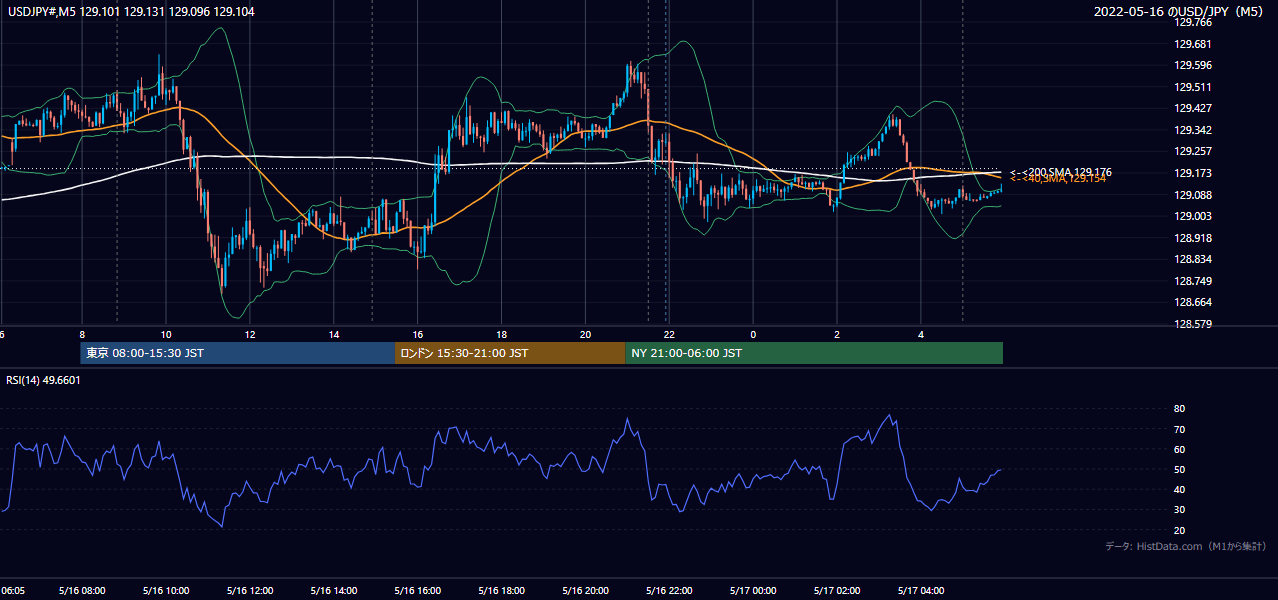The width and height of the screenshot is (1278, 600).
Task: Click the 5/16 20:00 bottom time label
Action: [585, 590]
